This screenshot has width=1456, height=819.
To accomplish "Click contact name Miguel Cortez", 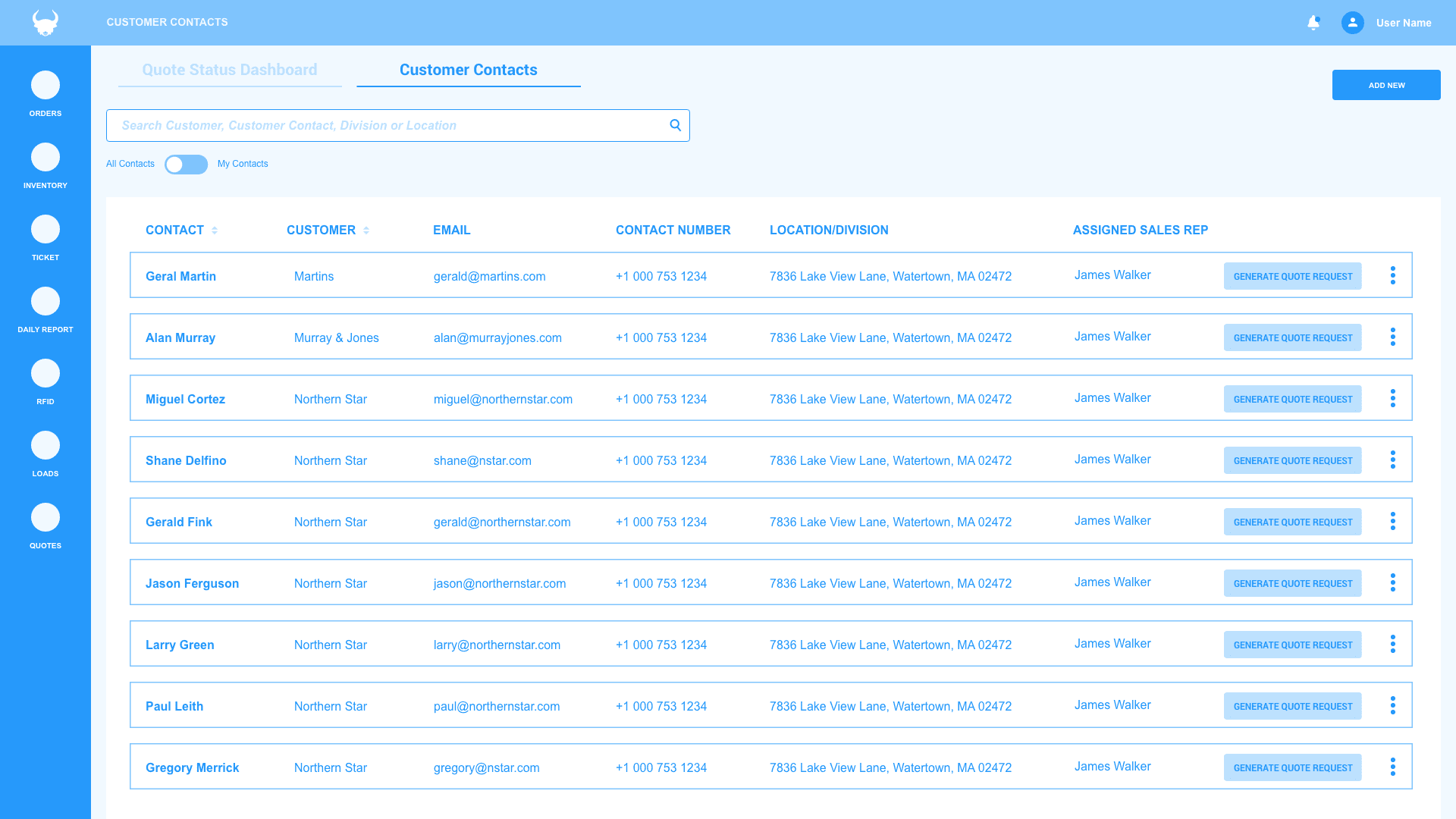I will [185, 399].
